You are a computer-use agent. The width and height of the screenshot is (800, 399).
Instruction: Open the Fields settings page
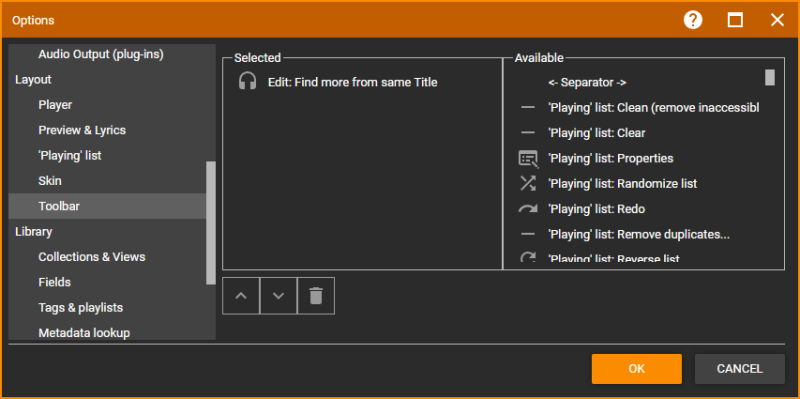point(55,282)
